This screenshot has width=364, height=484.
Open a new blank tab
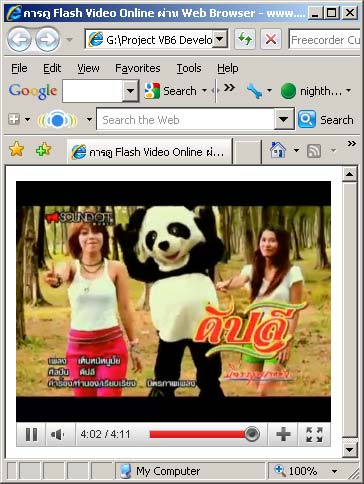point(247,152)
